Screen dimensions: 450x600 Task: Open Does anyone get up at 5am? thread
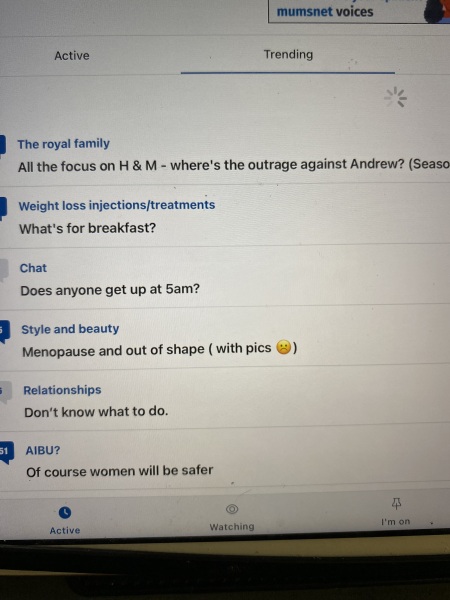click(x=110, y=290)
